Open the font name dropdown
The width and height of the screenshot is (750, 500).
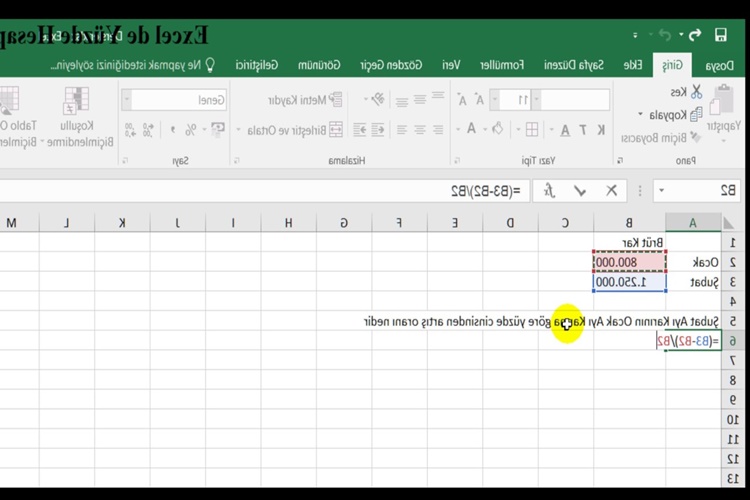537,100
